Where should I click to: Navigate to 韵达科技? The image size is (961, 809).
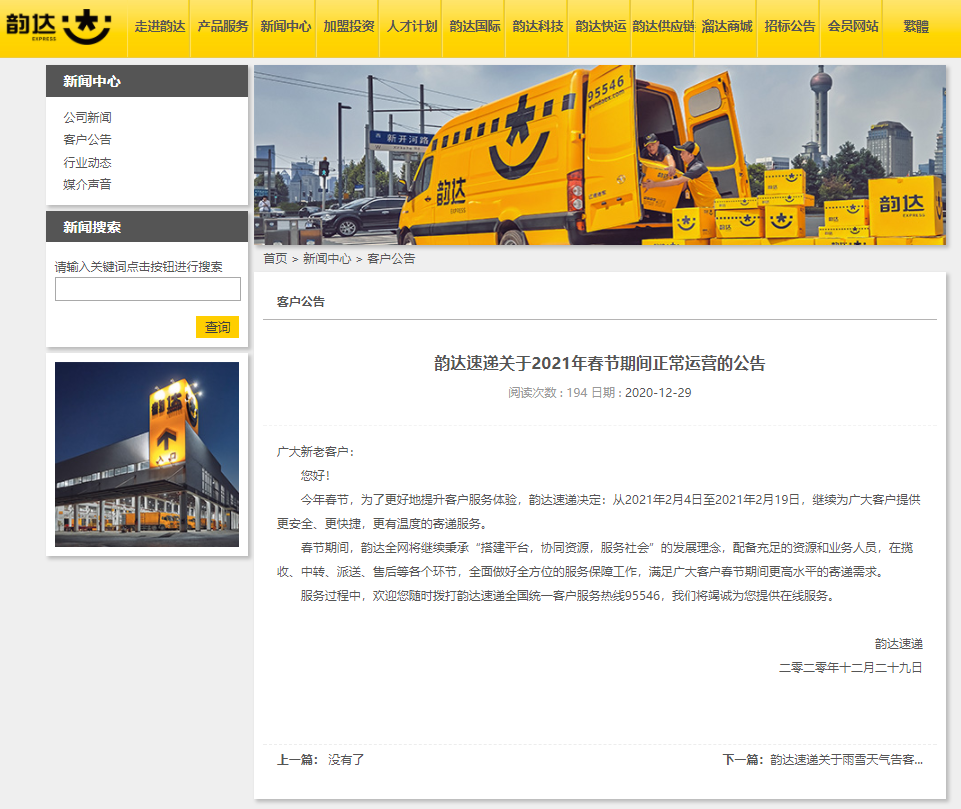point(538,26)
